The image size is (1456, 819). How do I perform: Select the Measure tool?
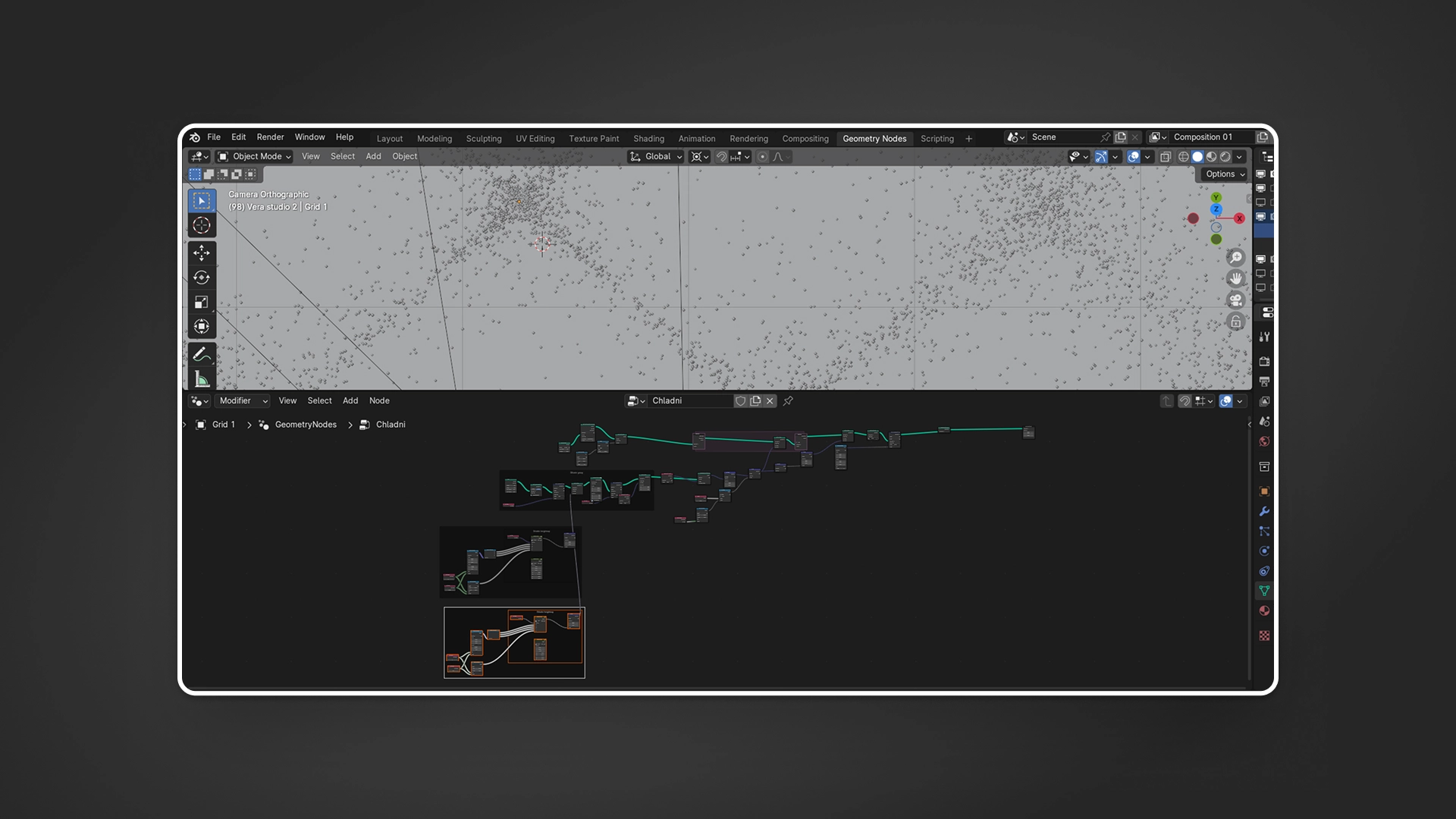(202, 379)
